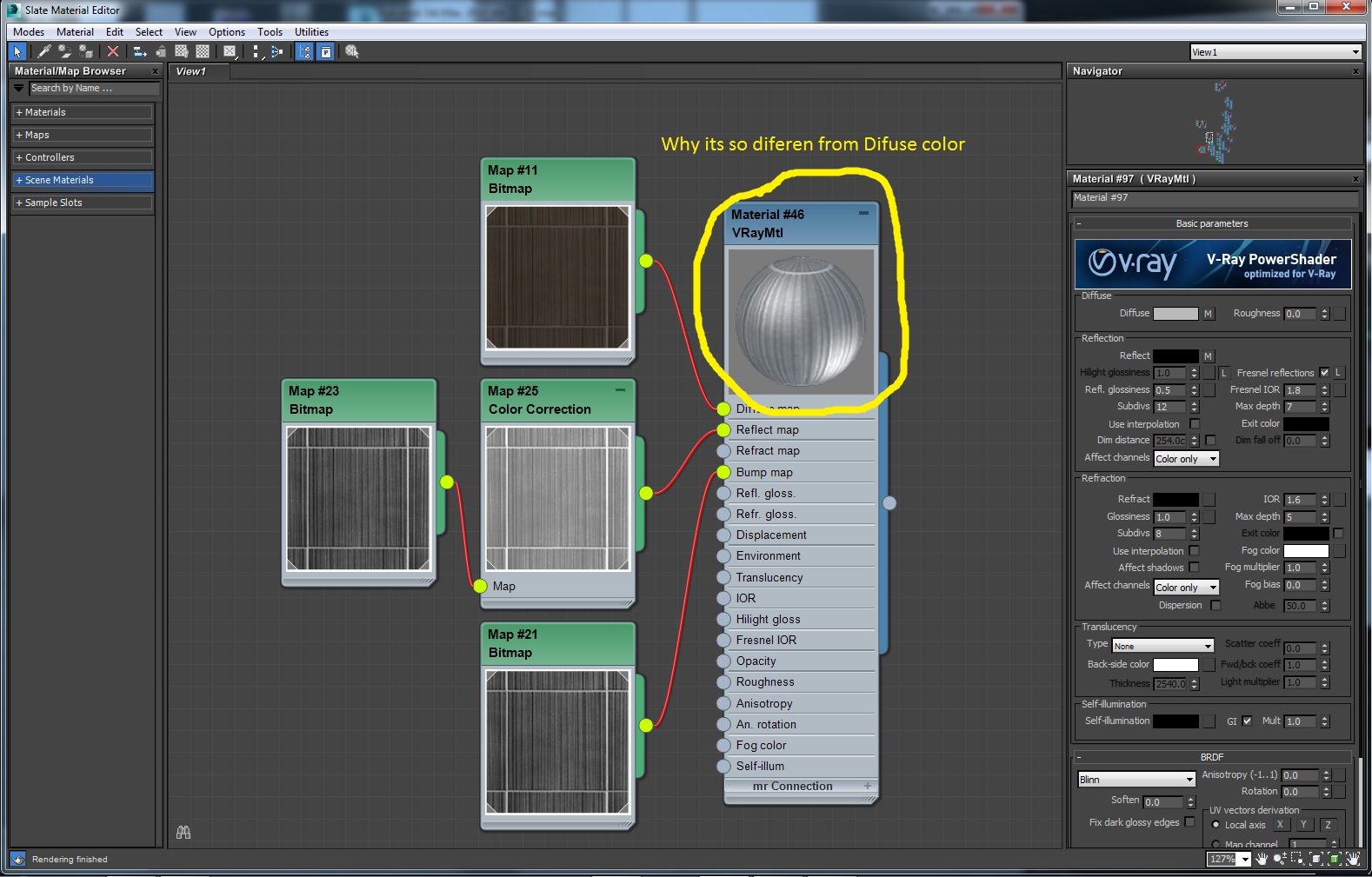Open View1 dropdown at top right
This screenshot has height=877, width=1372.
[1275, 52]
